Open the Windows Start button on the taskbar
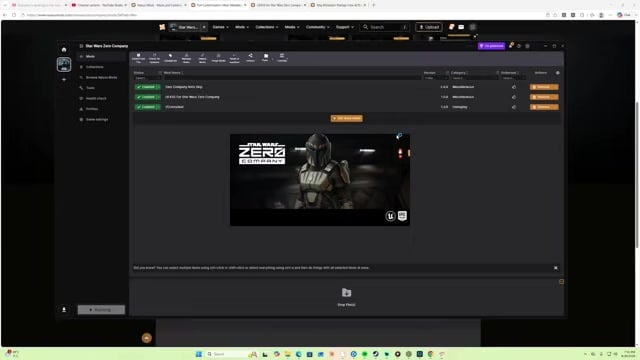 [199, 354]
